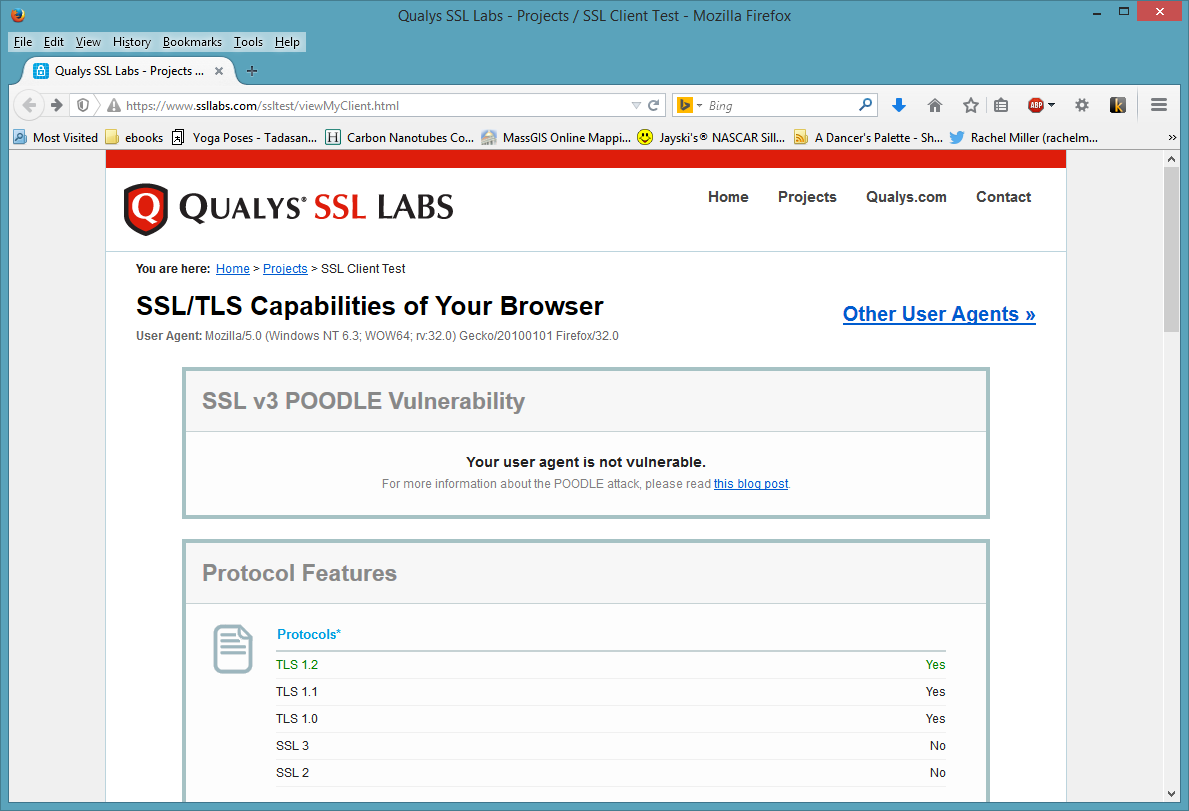Open the tracking shield icon in address bar

click(x=83, y=105)
